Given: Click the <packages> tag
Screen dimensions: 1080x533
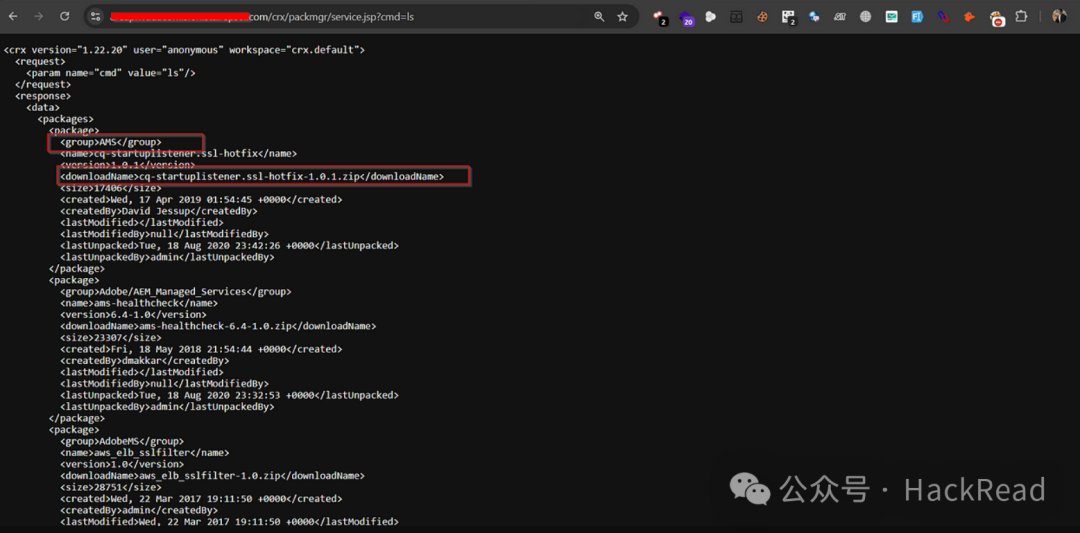Looking at the screenshot, I should tap(65, 118).
